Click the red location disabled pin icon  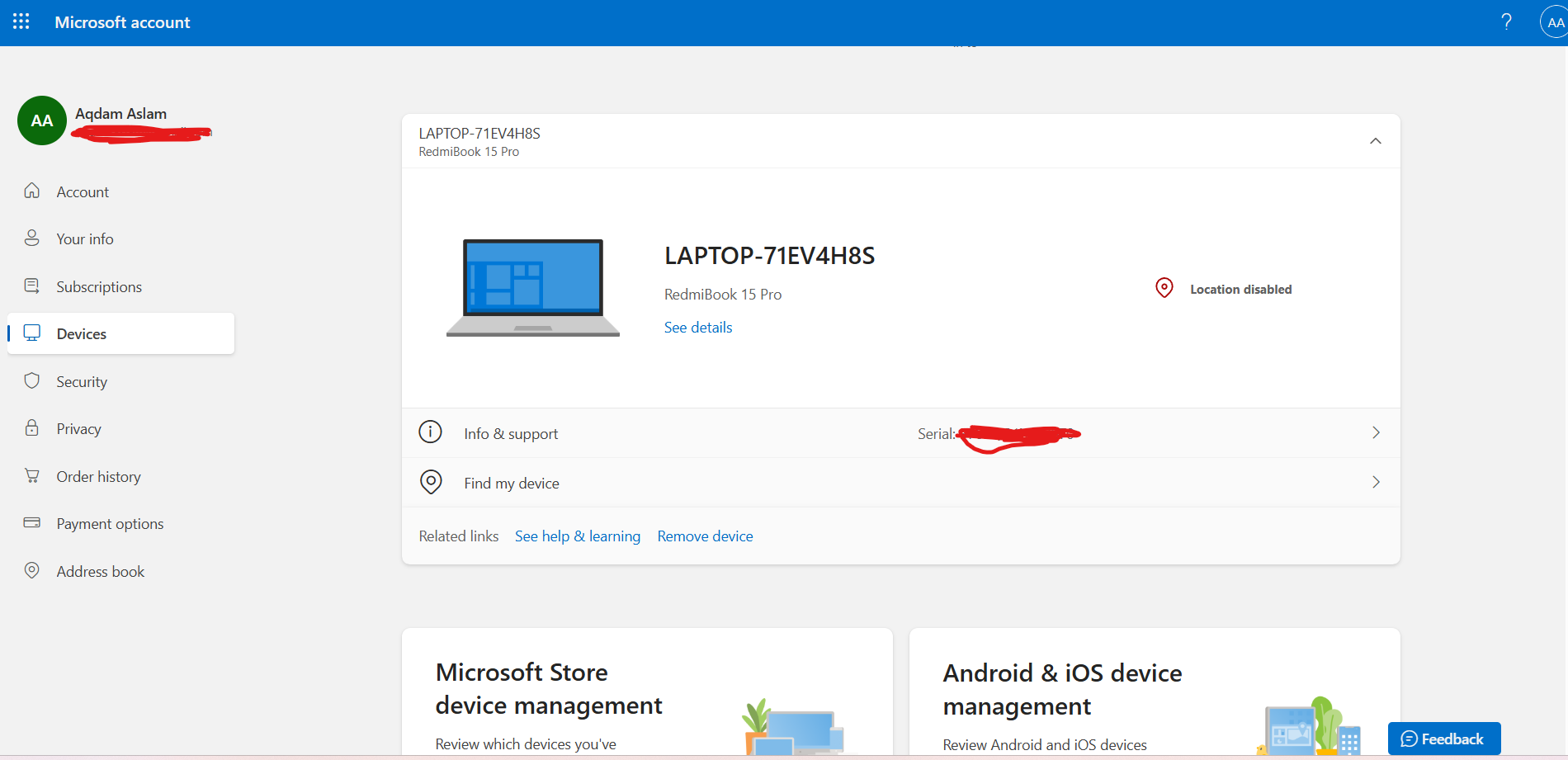tap(1164, 288)
